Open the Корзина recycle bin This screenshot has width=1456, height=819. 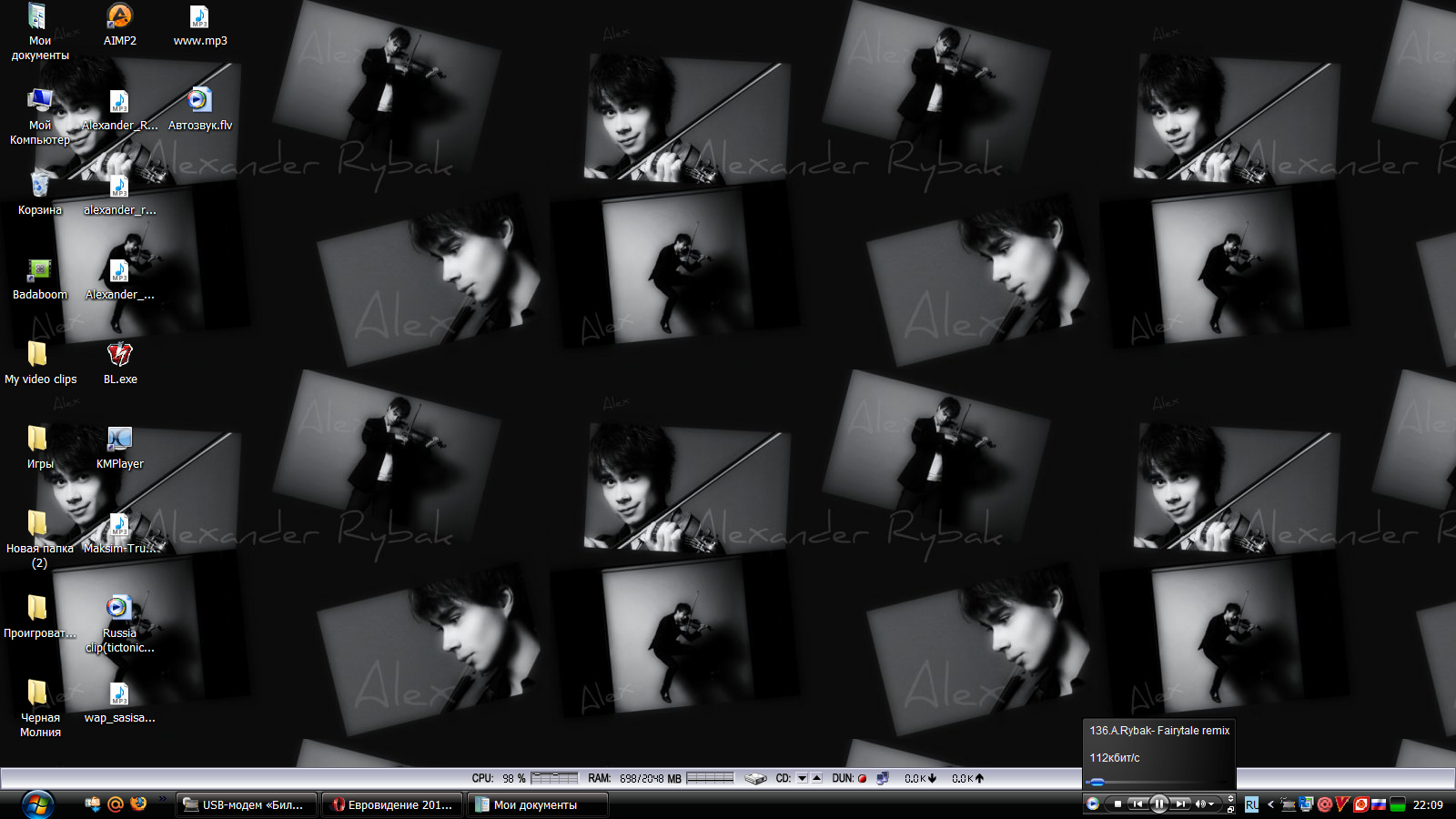(39, 186)
